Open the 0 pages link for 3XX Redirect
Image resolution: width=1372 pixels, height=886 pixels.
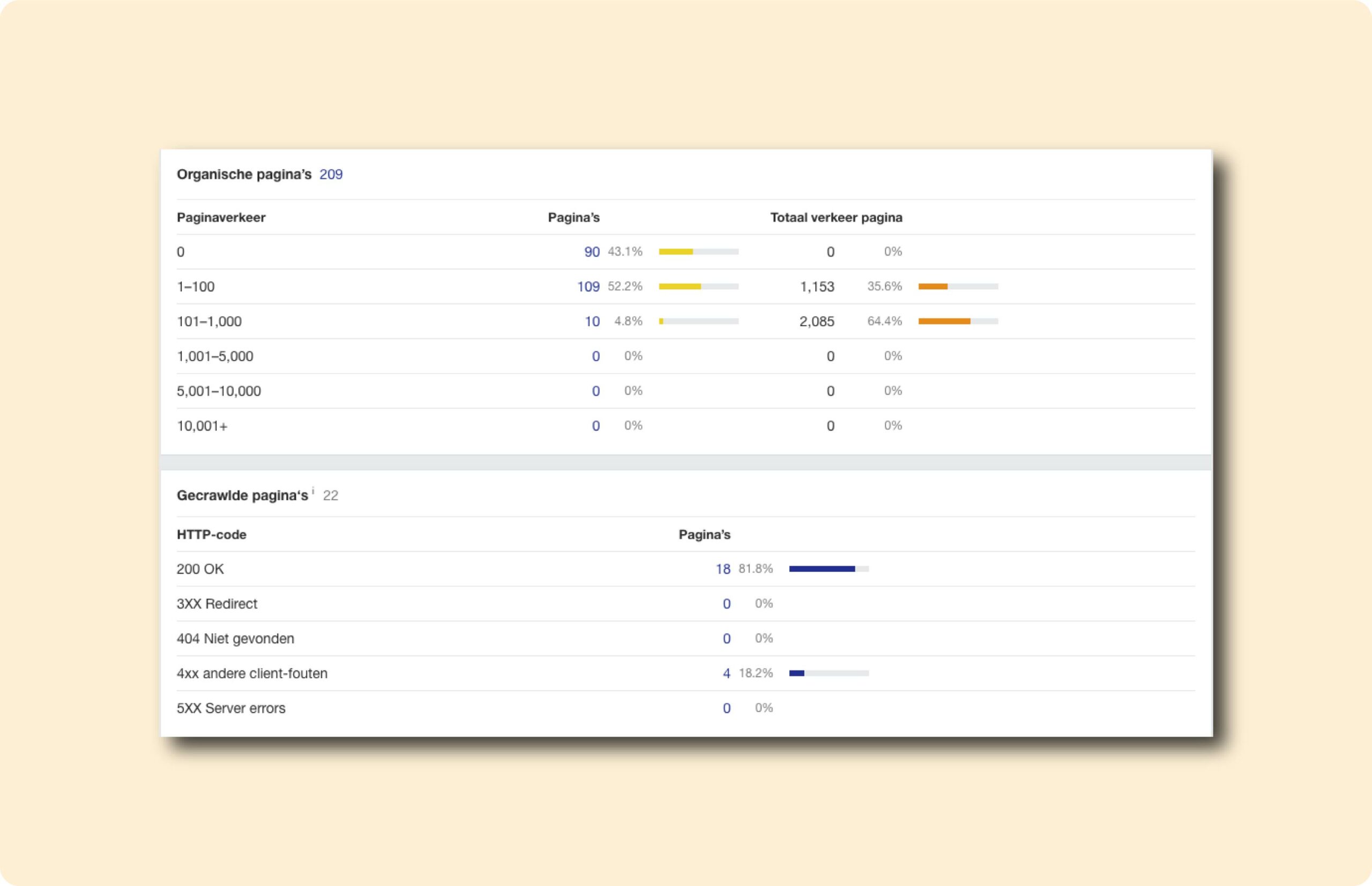pyautogui.click(x=726, y=604)
